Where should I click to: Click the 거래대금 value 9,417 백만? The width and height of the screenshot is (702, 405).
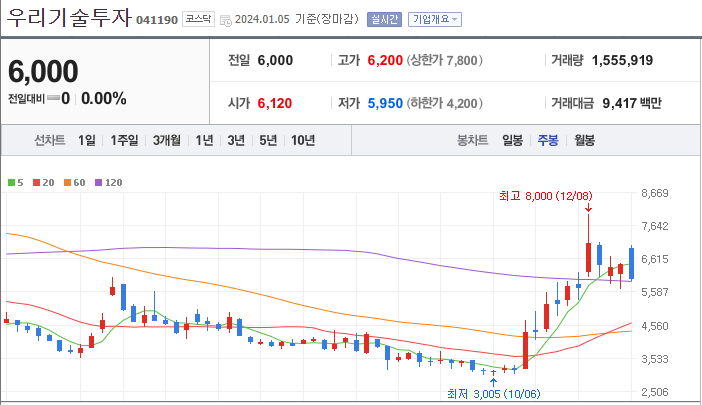coord(632,103)
